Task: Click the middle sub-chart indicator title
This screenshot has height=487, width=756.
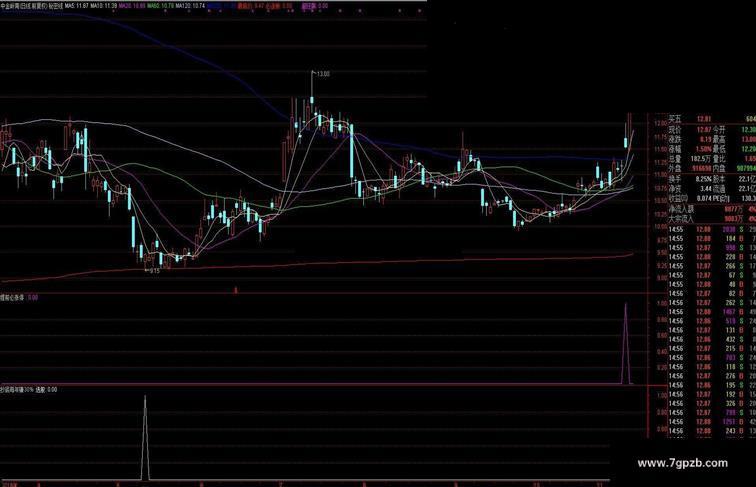Action: pos(13,298)
